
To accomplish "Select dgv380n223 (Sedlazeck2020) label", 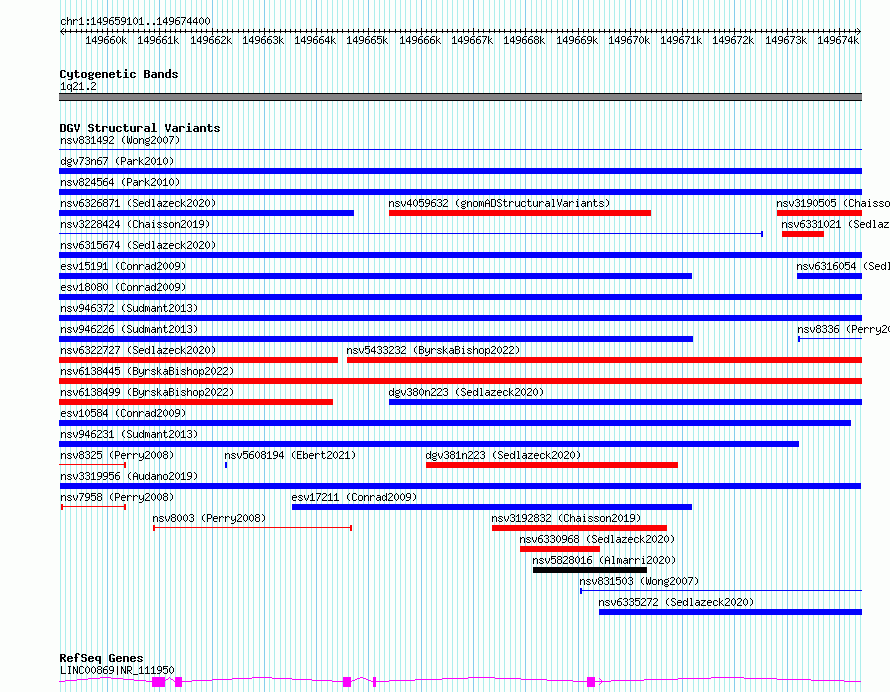I will pyautogui.click(x=466, y=392).
